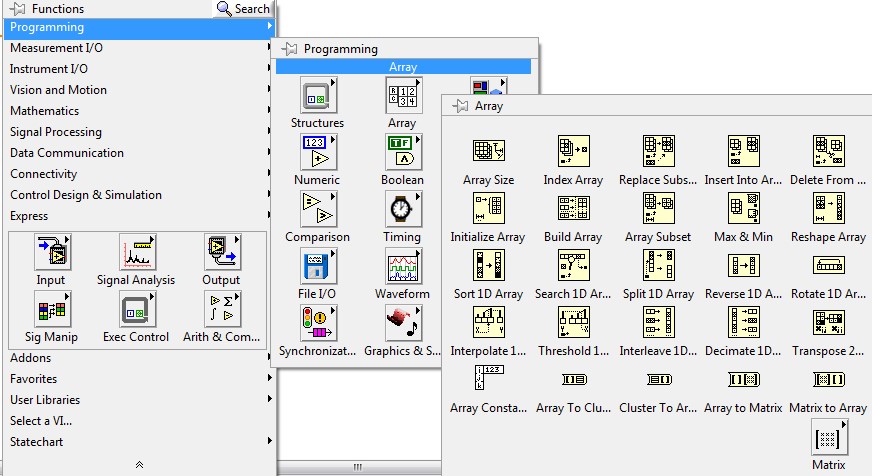Select the Array Size function icon
This screenshot has width=872, height=476.
coord(489,151)
